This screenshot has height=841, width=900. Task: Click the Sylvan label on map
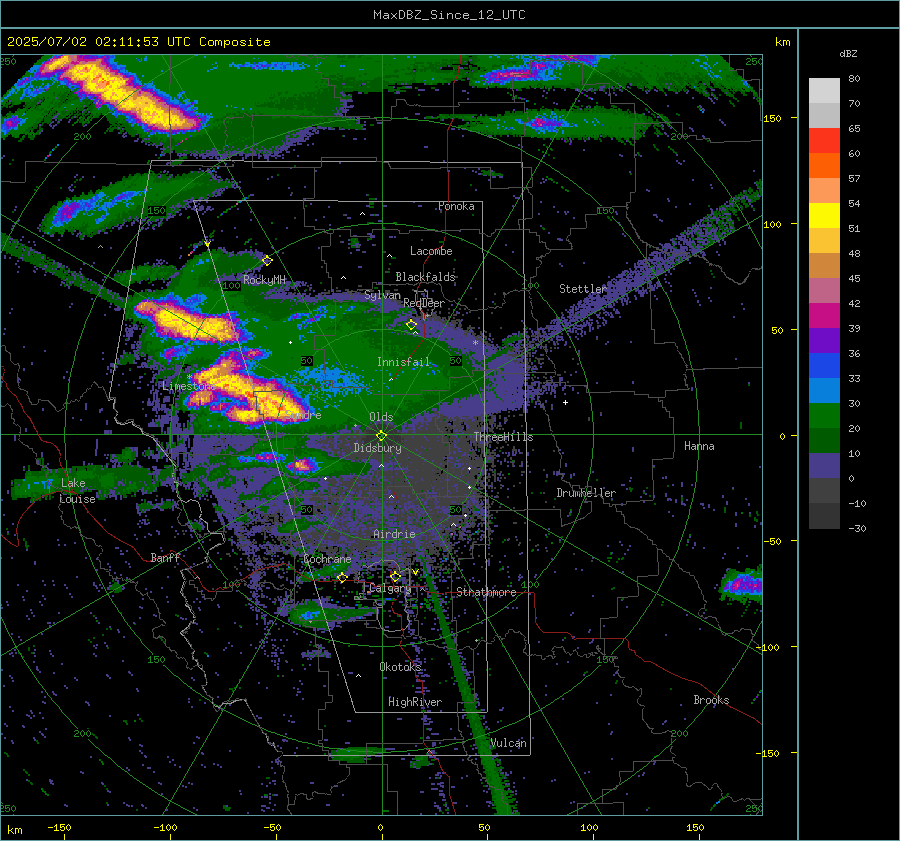382,295
